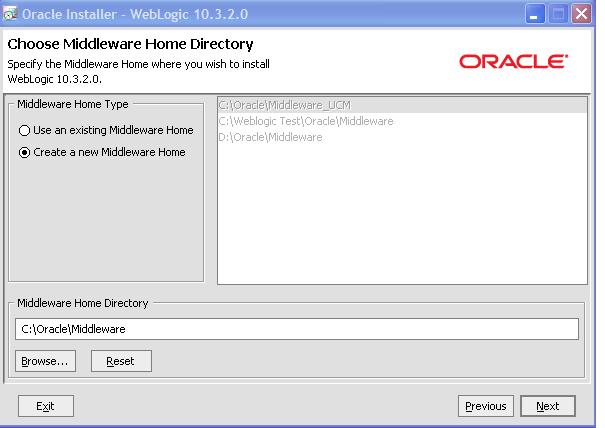Proceed with the Next button

(x=548, y=406)
